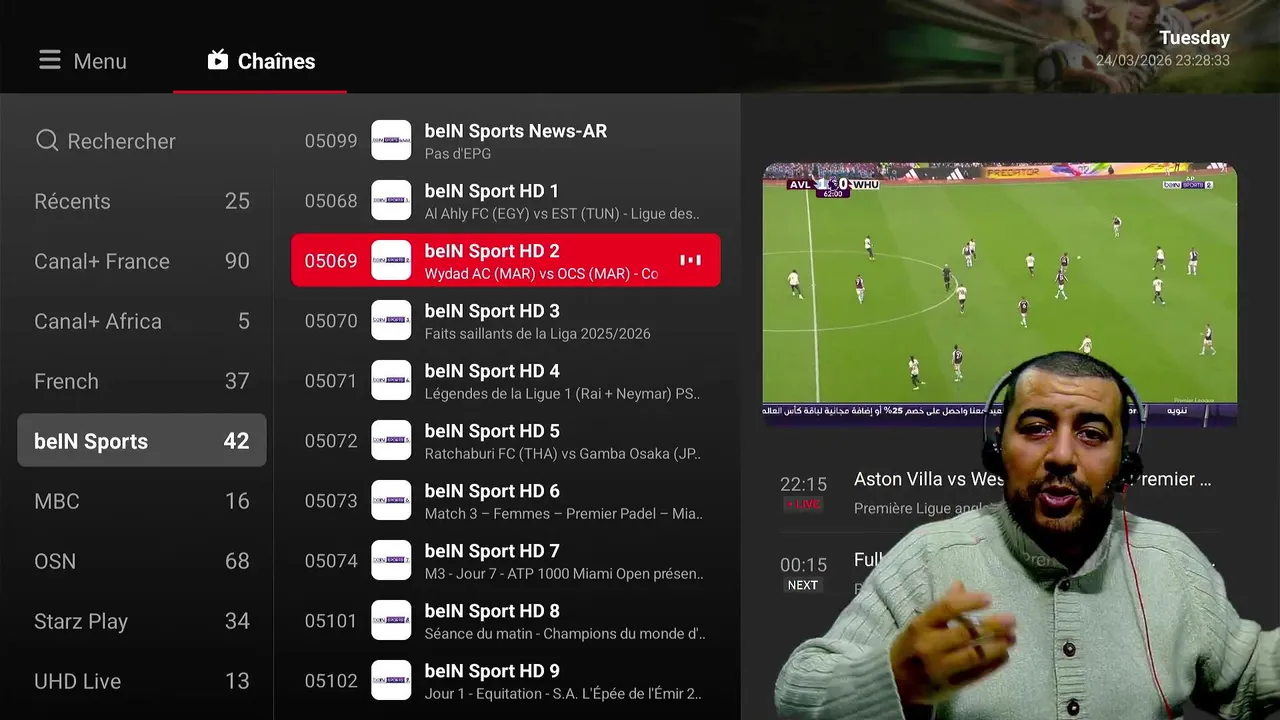Image resolution: width=1280 pixels, height=720 pixels.
Task: Click the Canal+ France count 90
Action: point(237,261)
